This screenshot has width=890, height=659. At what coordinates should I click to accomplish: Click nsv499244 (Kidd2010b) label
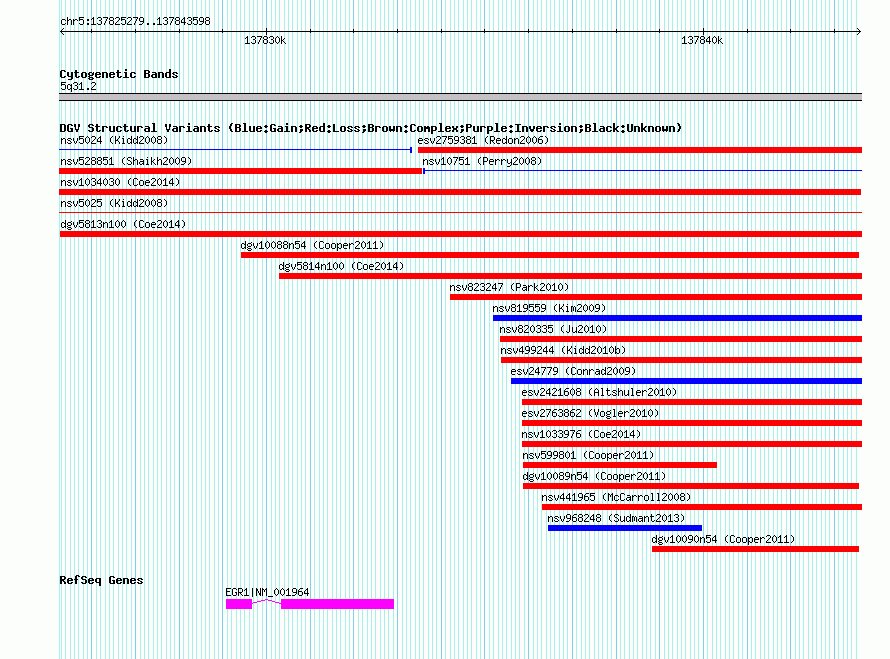[563, 350]
